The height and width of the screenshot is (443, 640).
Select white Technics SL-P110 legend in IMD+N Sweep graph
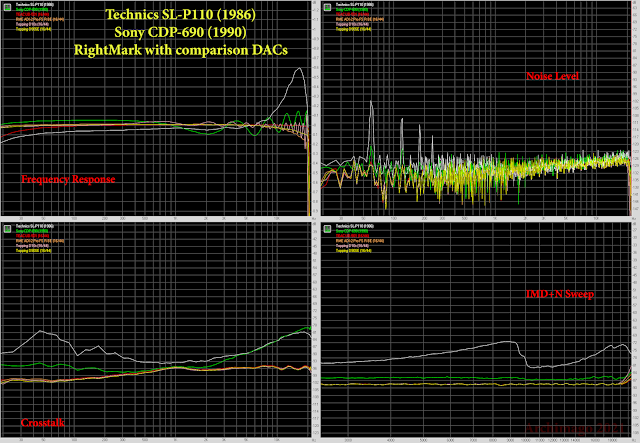[x=355, y=226]
